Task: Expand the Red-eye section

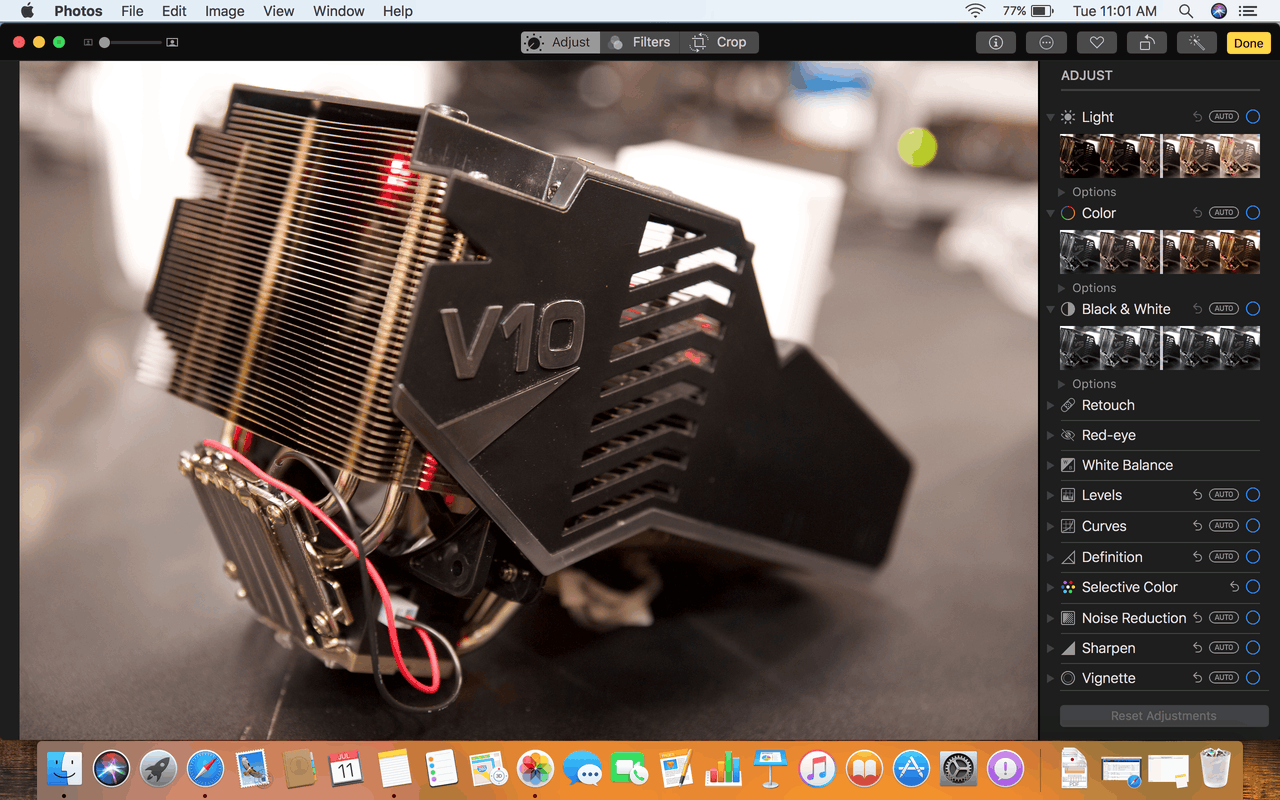Action: point(1050,435)
